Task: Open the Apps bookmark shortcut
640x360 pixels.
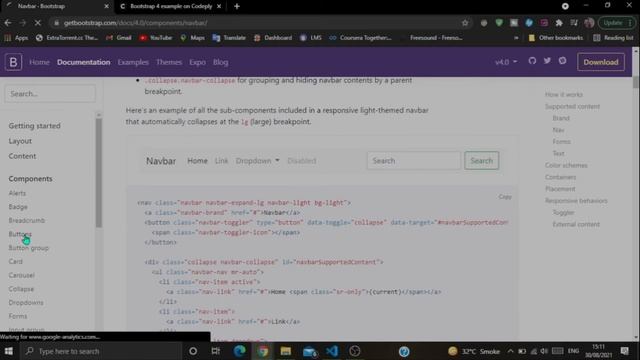Action: pyautogui.click(x=16, y=38)
